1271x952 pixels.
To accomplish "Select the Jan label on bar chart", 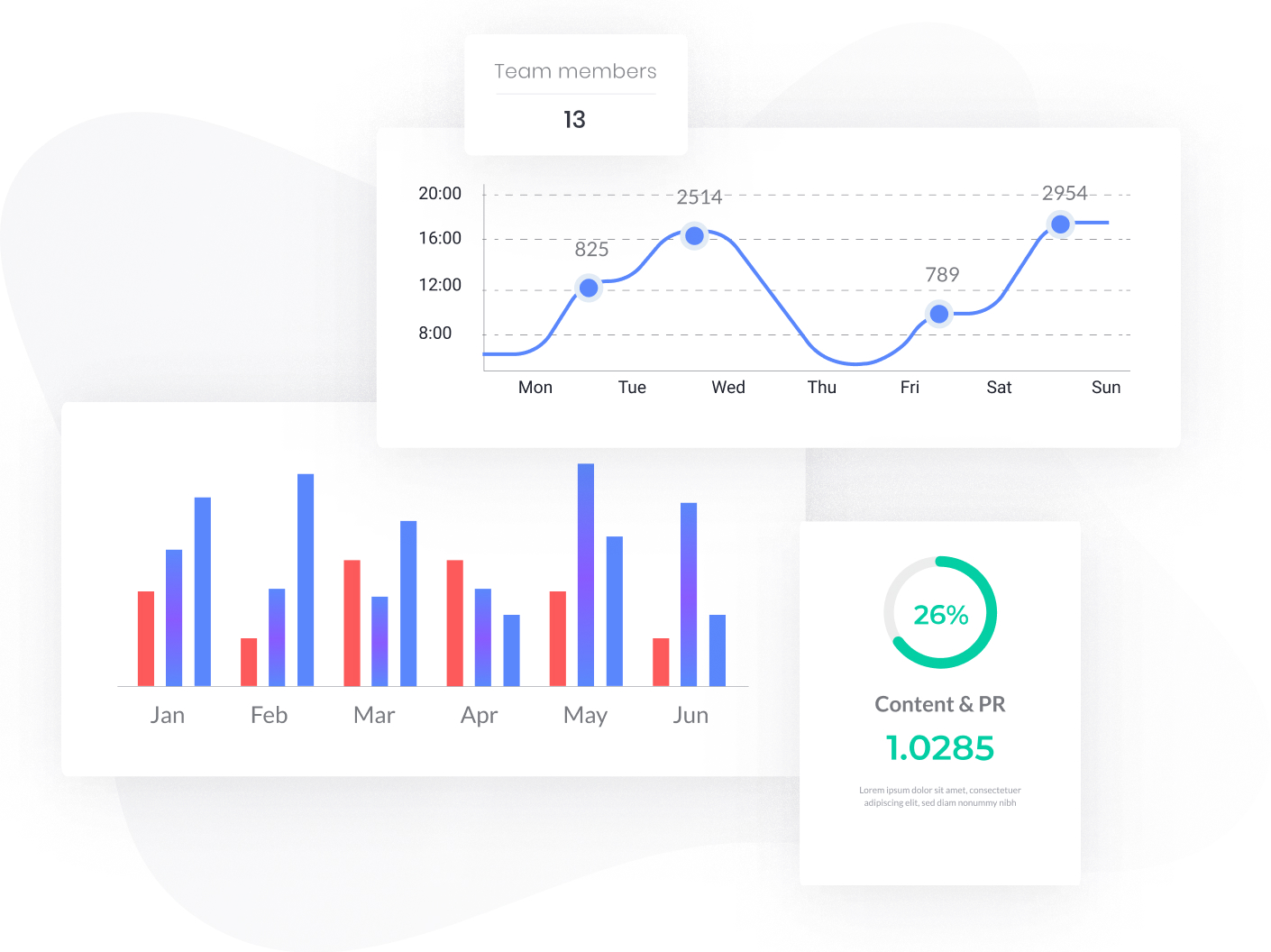I will point(168,715).
